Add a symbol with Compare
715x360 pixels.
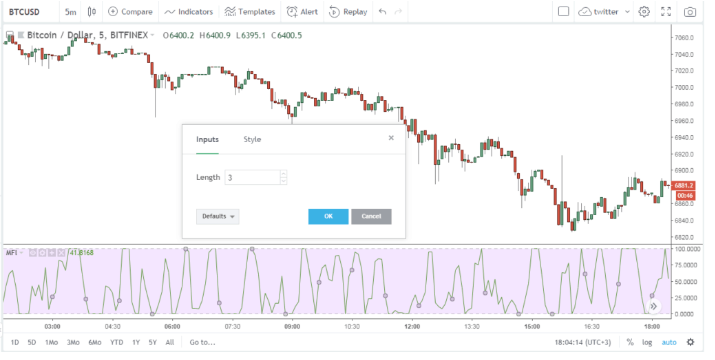(130, 12)
